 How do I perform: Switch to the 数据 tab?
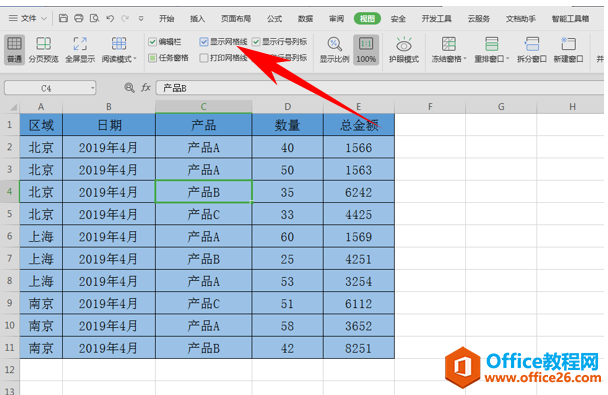pos(305,18)
